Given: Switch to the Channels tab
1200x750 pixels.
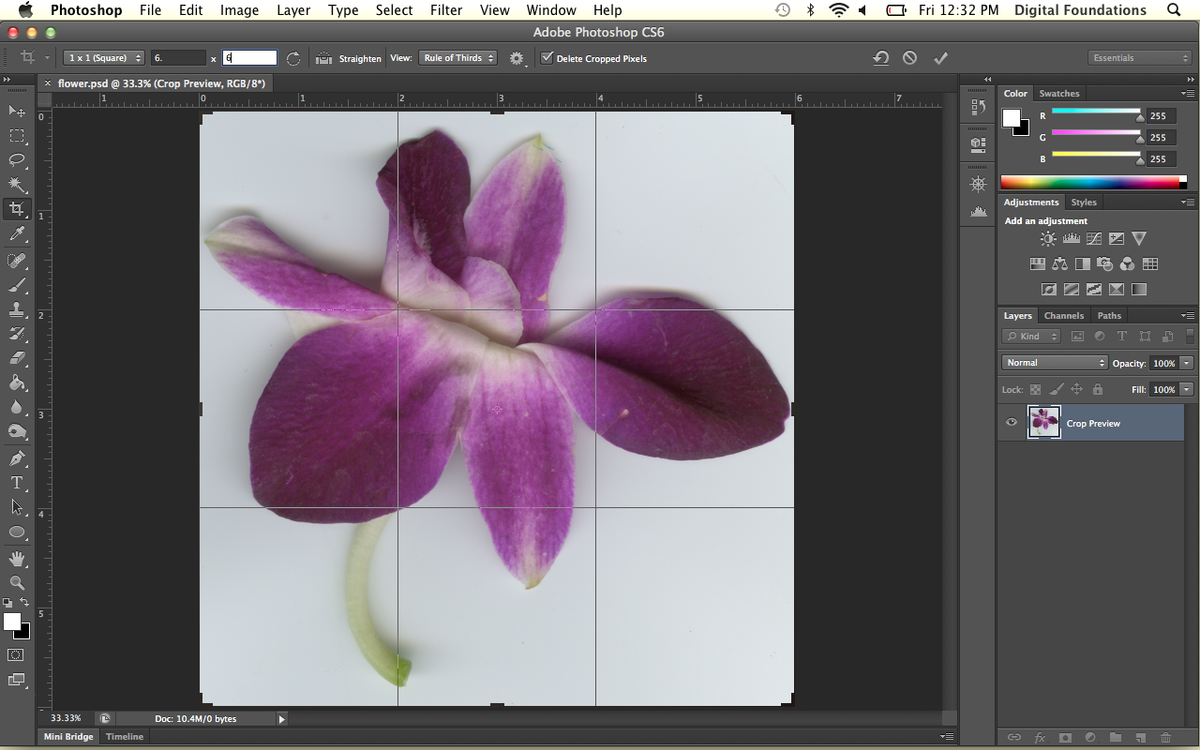Looking at the screenshot, I should (x=1064, y=315).
